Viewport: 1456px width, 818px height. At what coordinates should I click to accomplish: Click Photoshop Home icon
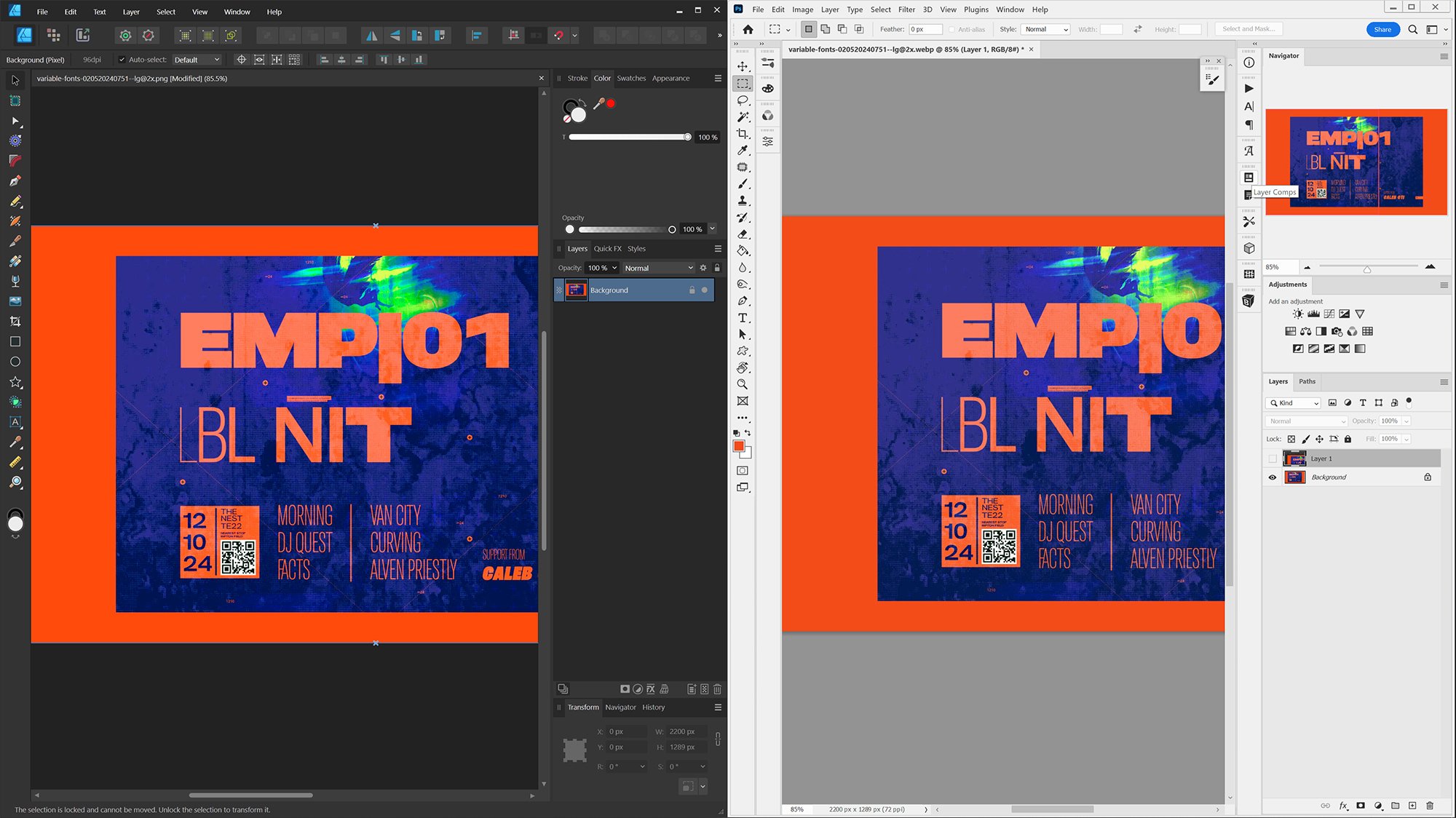coord(748,29)
